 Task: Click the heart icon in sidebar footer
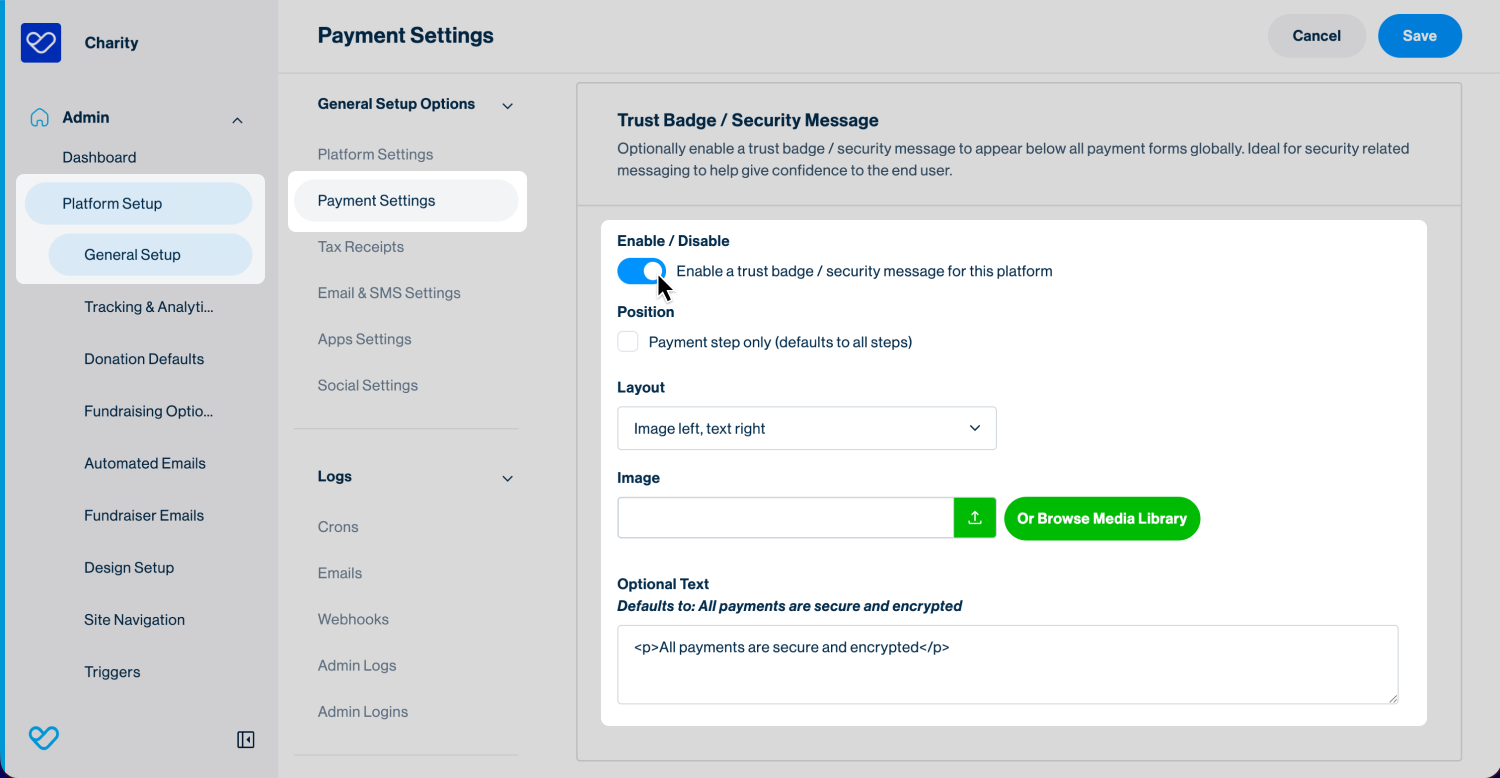(x=43, y=739)
